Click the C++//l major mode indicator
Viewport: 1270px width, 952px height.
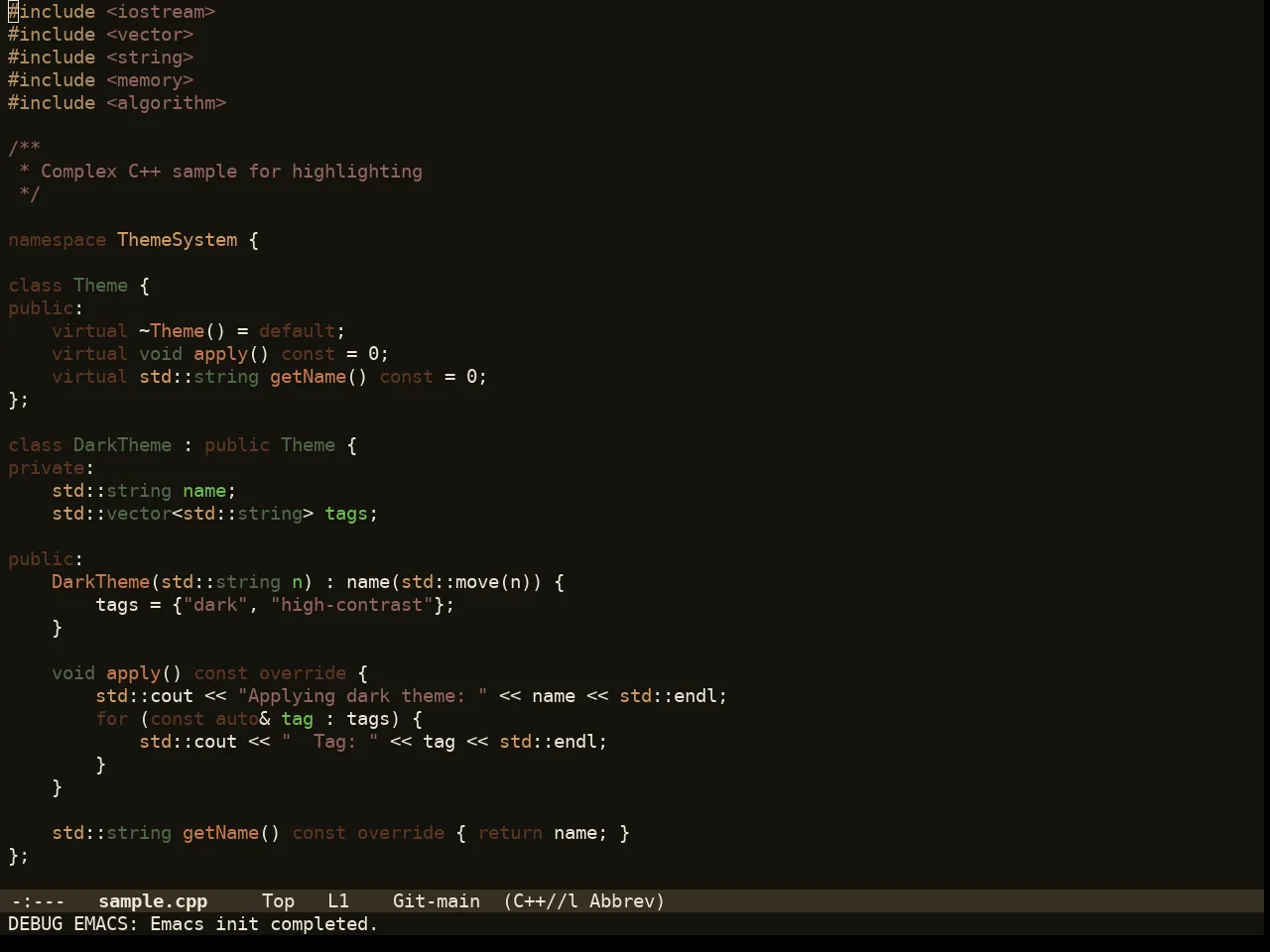tap(541, 901)
